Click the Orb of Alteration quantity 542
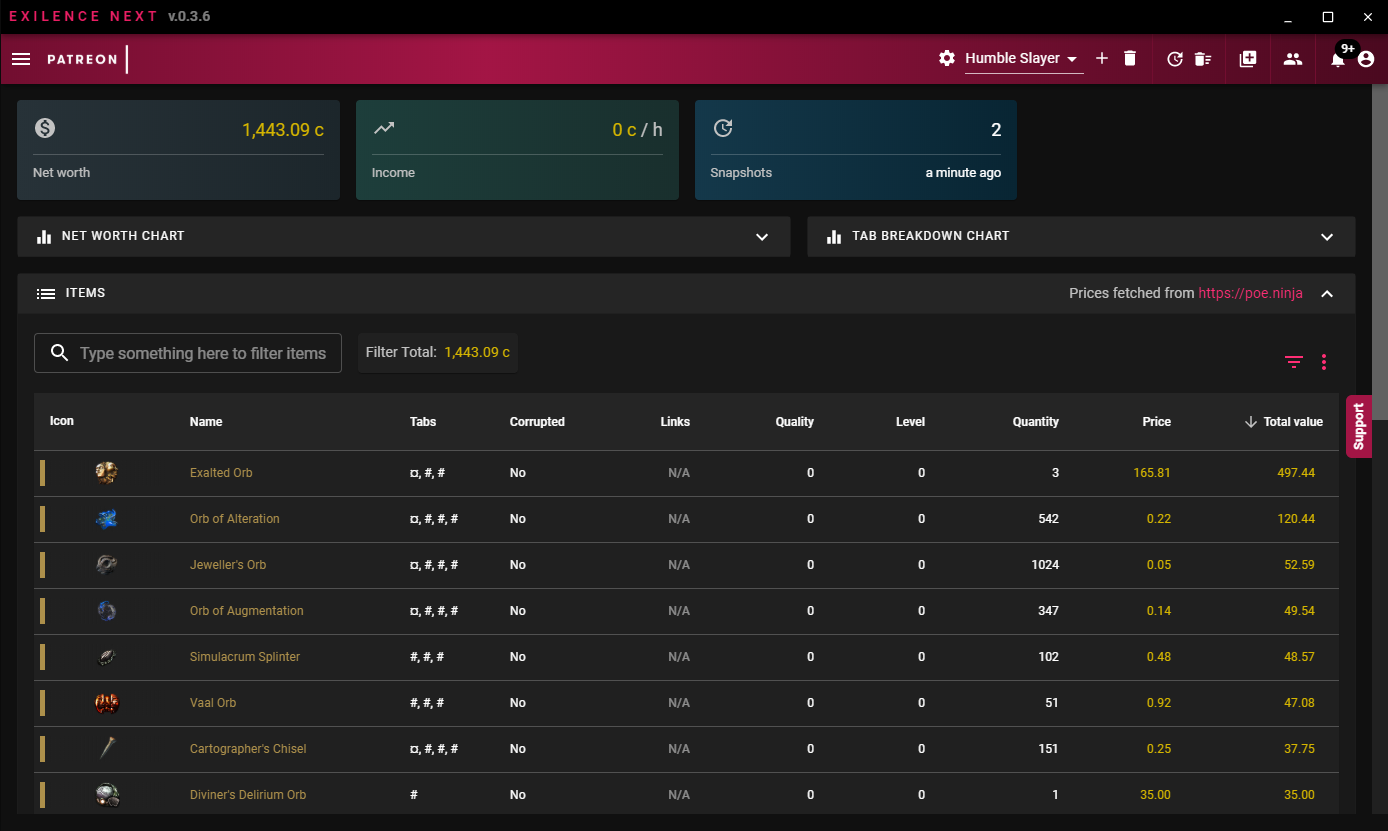This screenshot has width=1388, height=831. tap(1048, 519)
